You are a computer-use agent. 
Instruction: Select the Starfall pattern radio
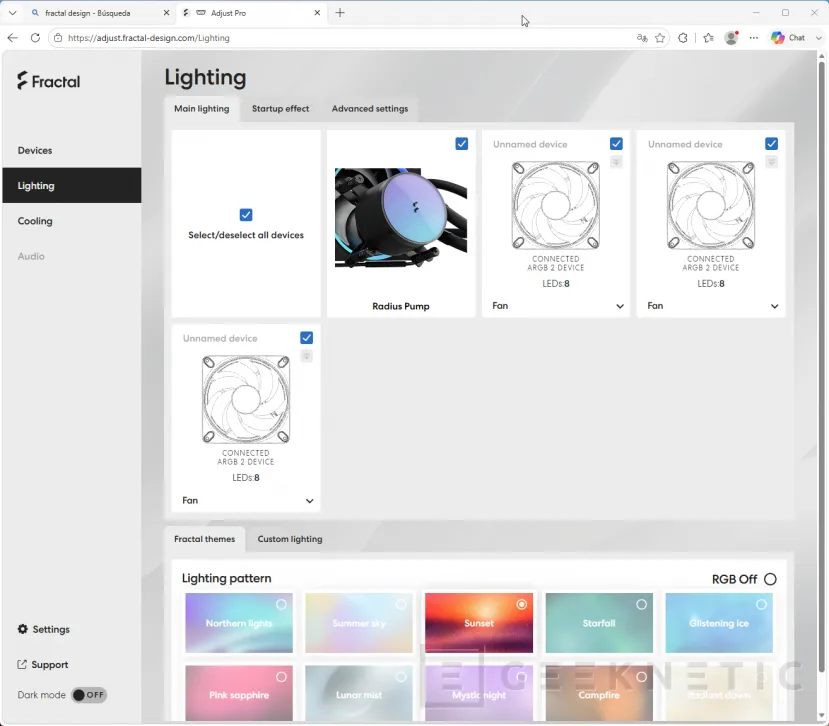641,604
